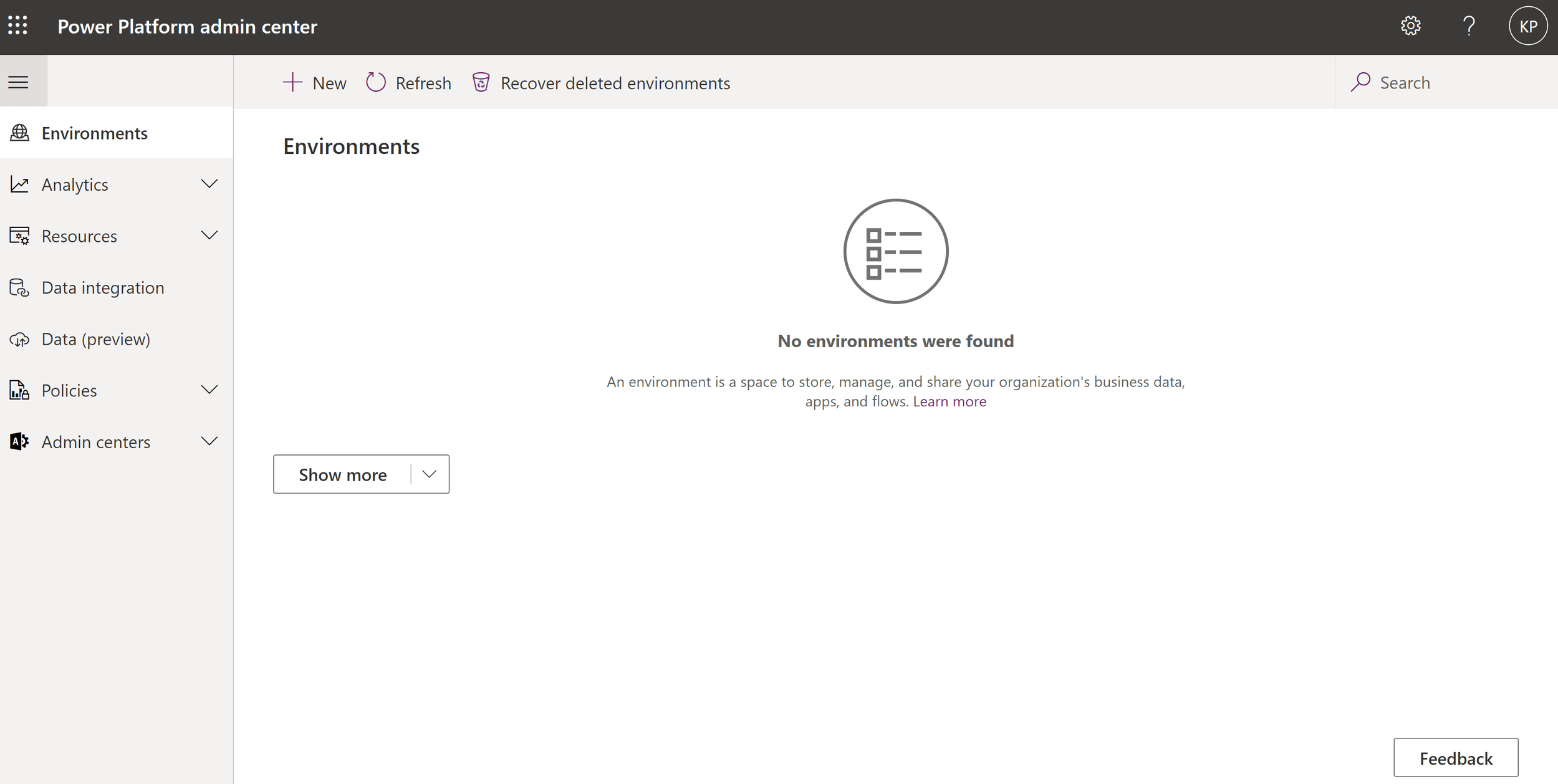
Task: Click the Data integration database icon
Action: coord(19,287)
